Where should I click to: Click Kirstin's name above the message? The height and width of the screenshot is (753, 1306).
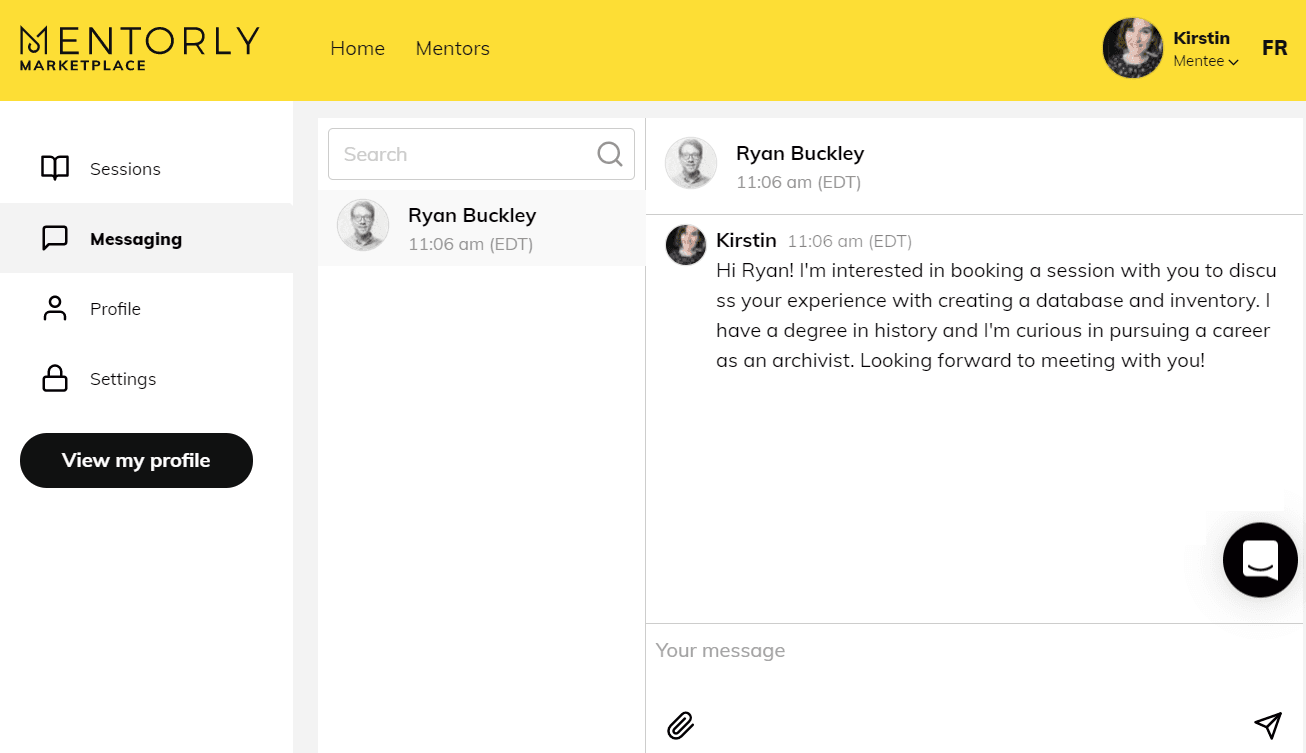[746, 240]
